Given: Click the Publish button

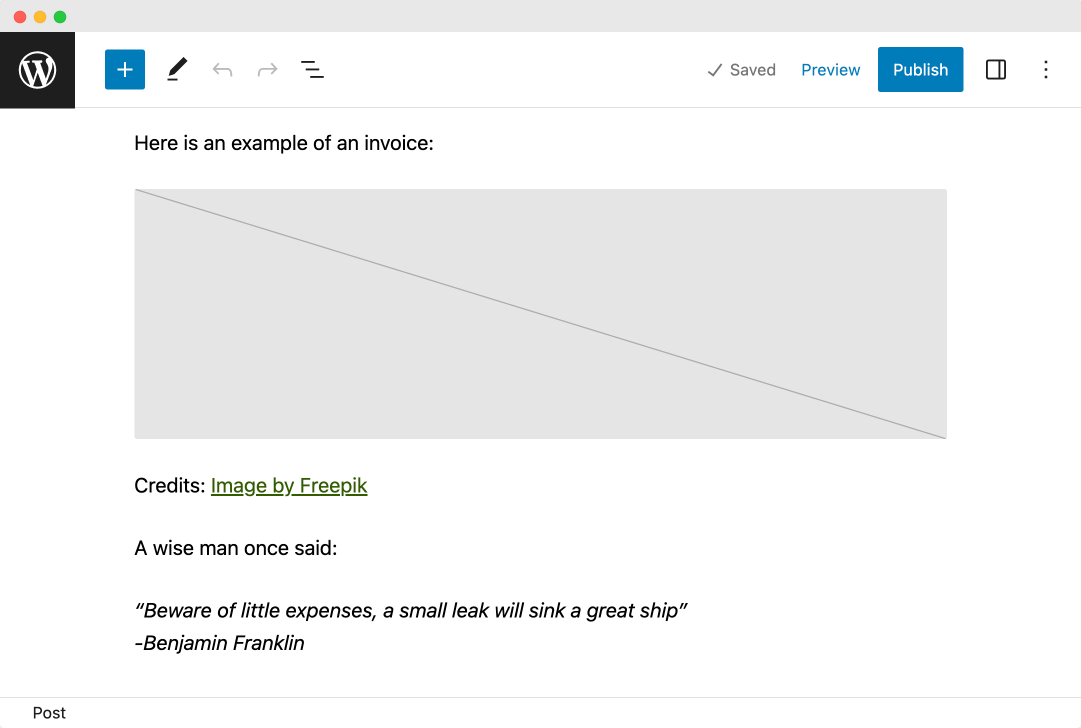Looking at the screenshot, I should click(920, 70).
